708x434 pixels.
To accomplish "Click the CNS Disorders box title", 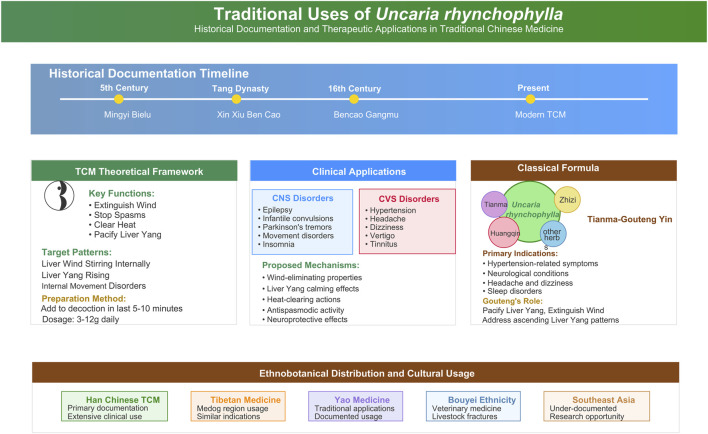I will 303,198.
